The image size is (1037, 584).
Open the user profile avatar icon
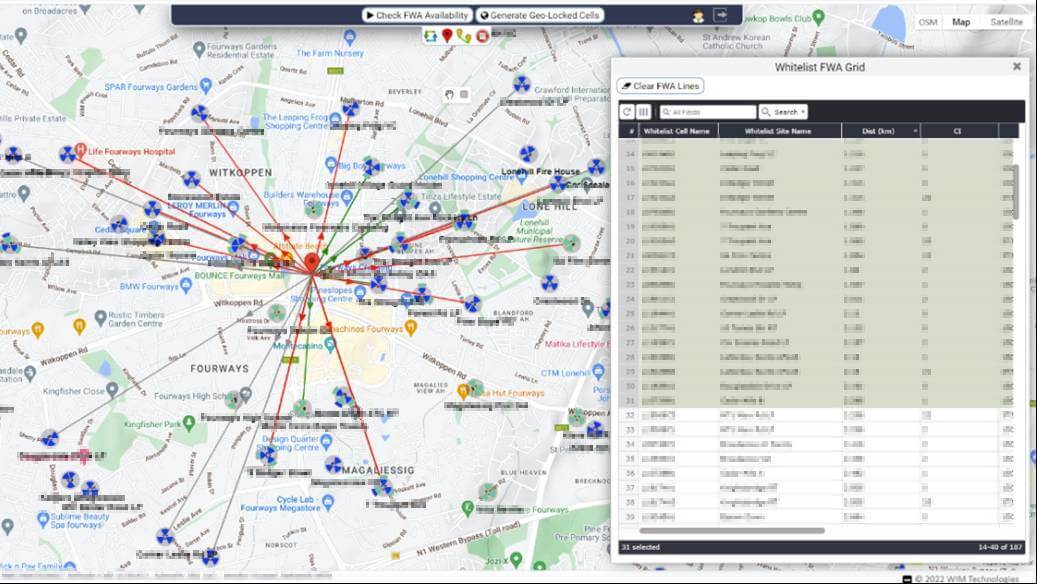point(698,16)
